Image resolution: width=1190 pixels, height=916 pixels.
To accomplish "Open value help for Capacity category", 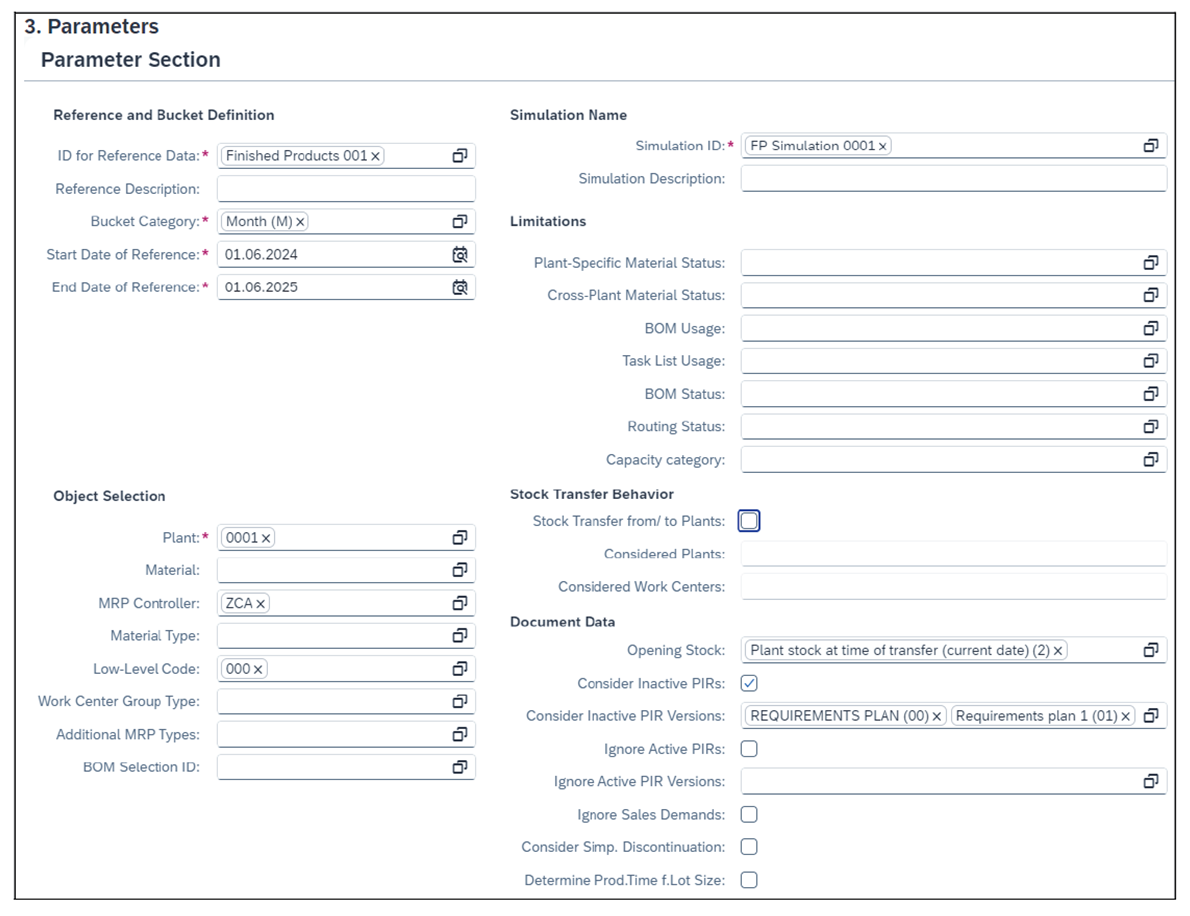I will click(1152, 459).
